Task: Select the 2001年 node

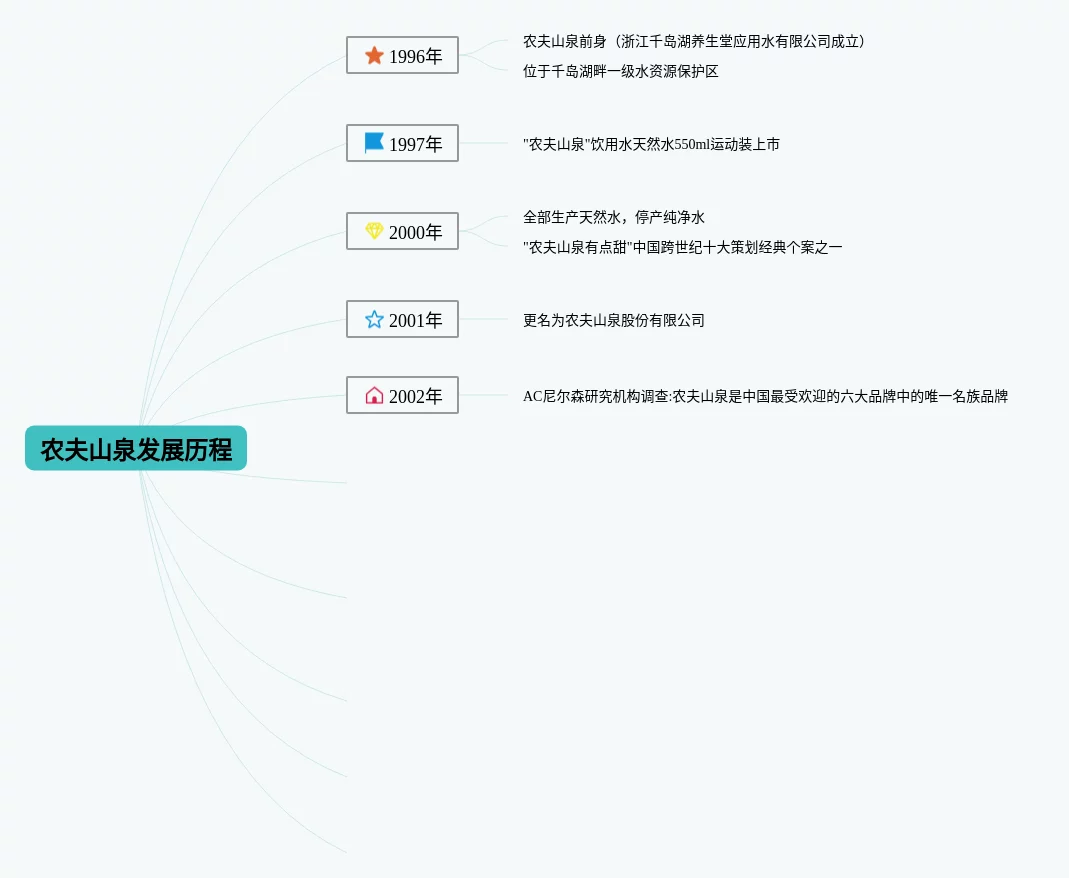Action: coord(402,319)
